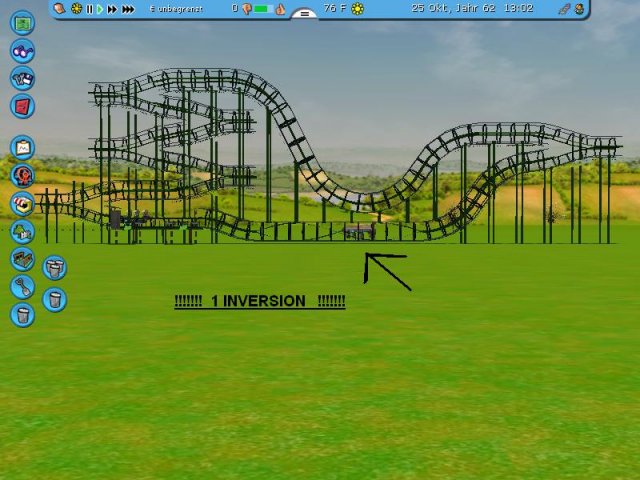Viewport: 640px width, 480px height.
Task: Click the thumbs-down rating icon
Action: (x=247, y=9)
